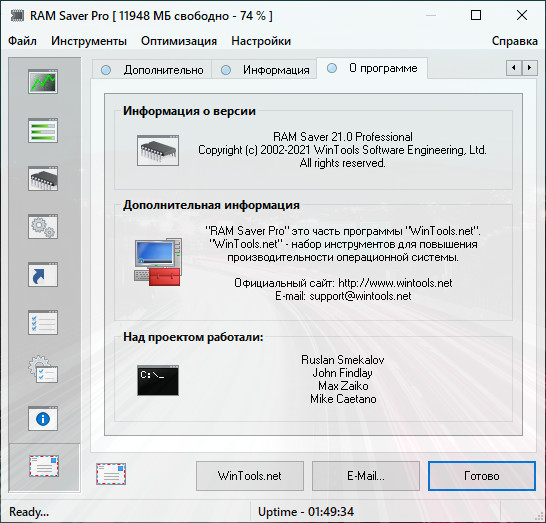Screen dimensions: 546x523
Task: Minimize the RAM Saver Pro window
Action: (x=431, y=15)
